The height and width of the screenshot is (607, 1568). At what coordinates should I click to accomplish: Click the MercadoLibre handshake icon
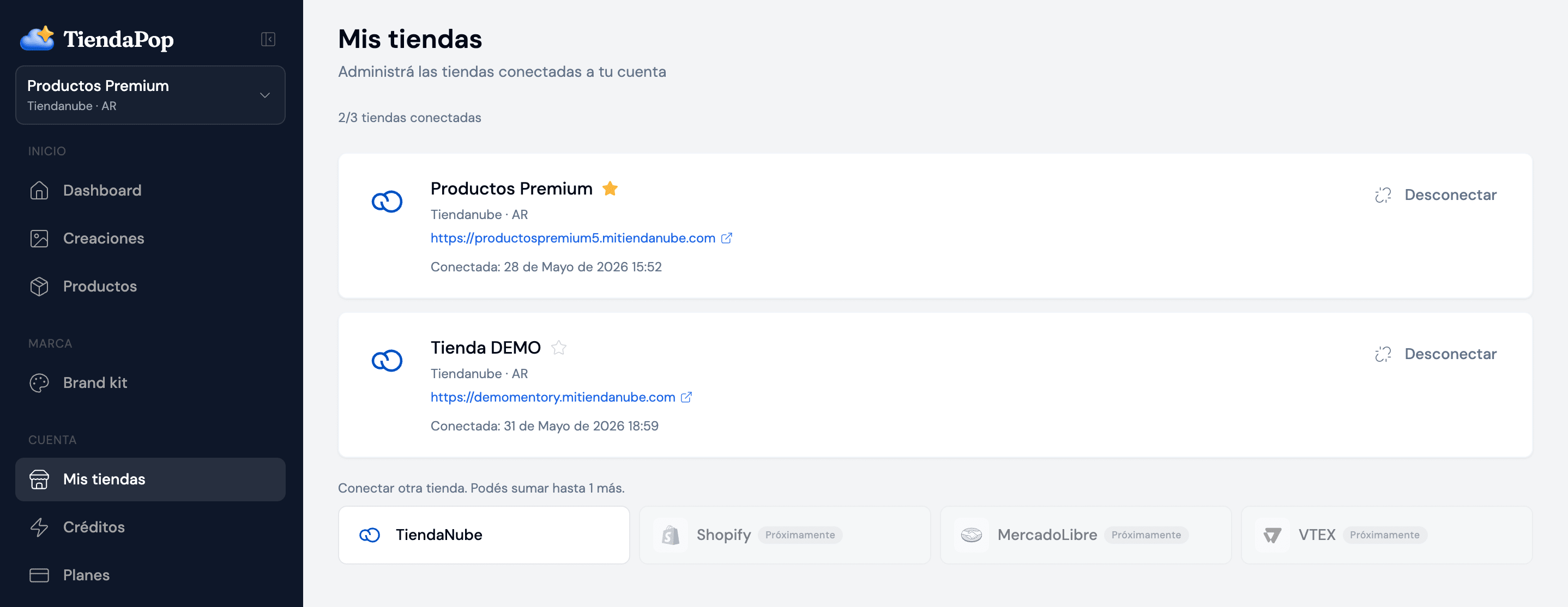coord(972,535)
